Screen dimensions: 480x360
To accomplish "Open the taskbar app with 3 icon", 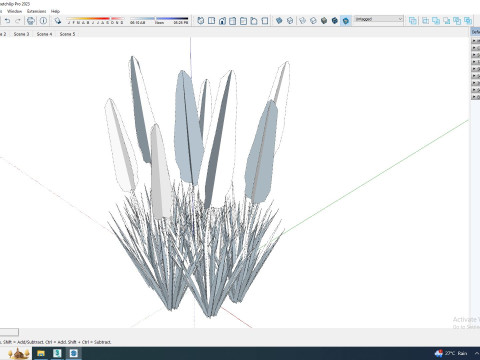I will 57,353.
